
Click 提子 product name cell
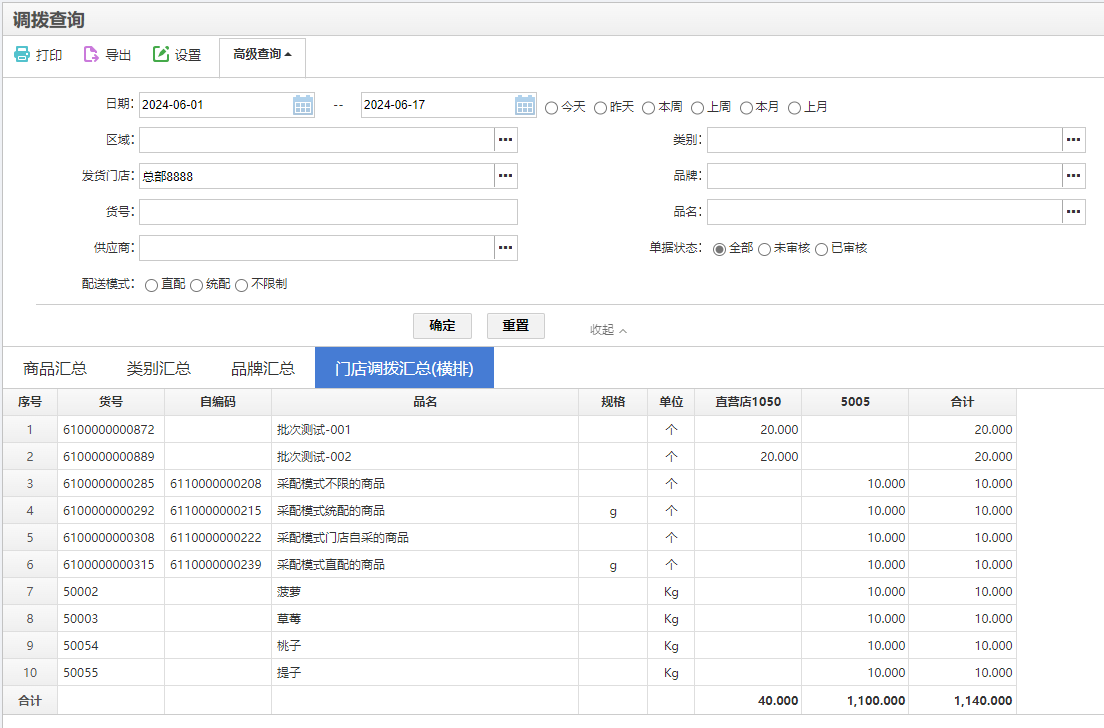point(425,672)
